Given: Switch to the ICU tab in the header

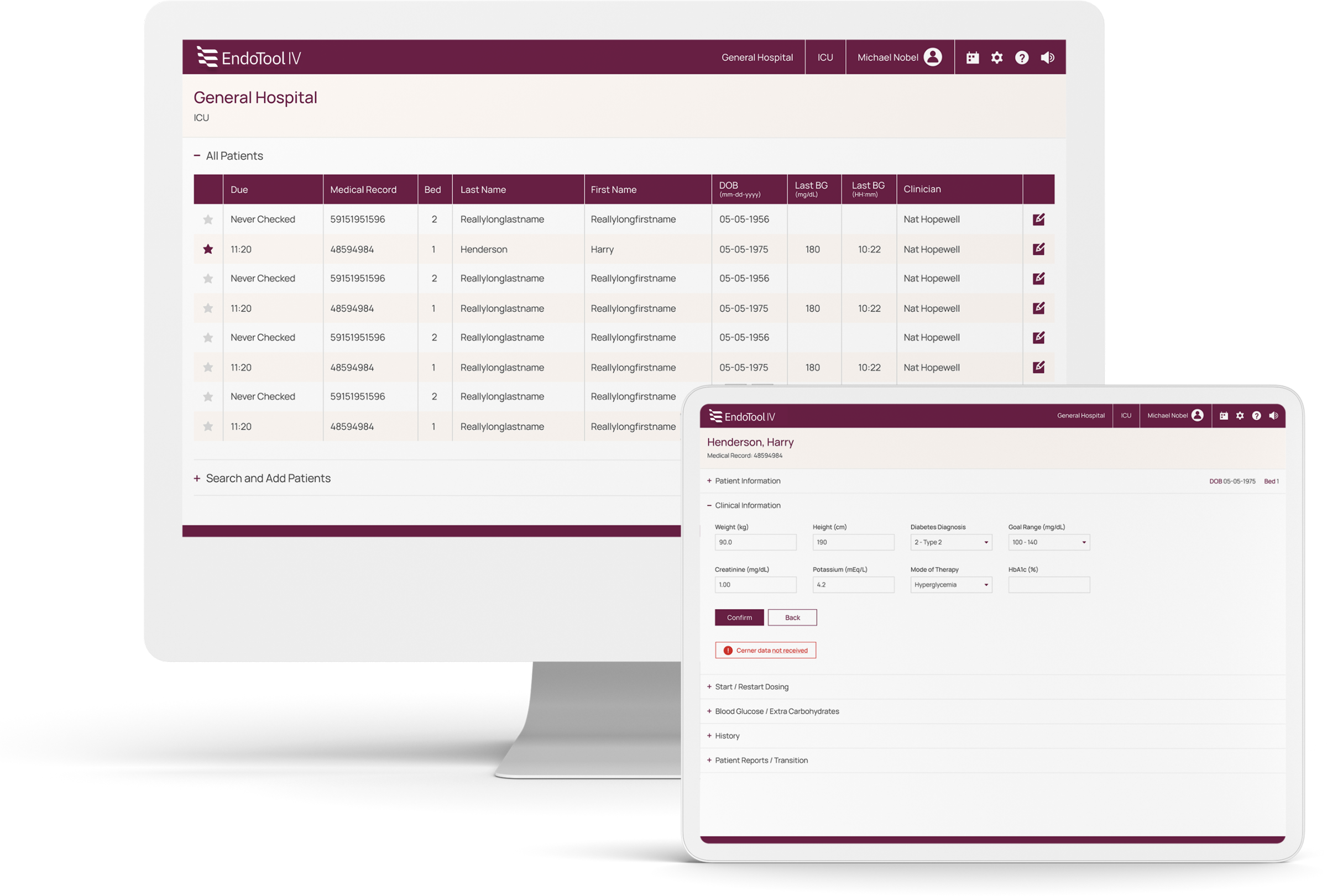Looking at the screenshot, I should 826,57.
